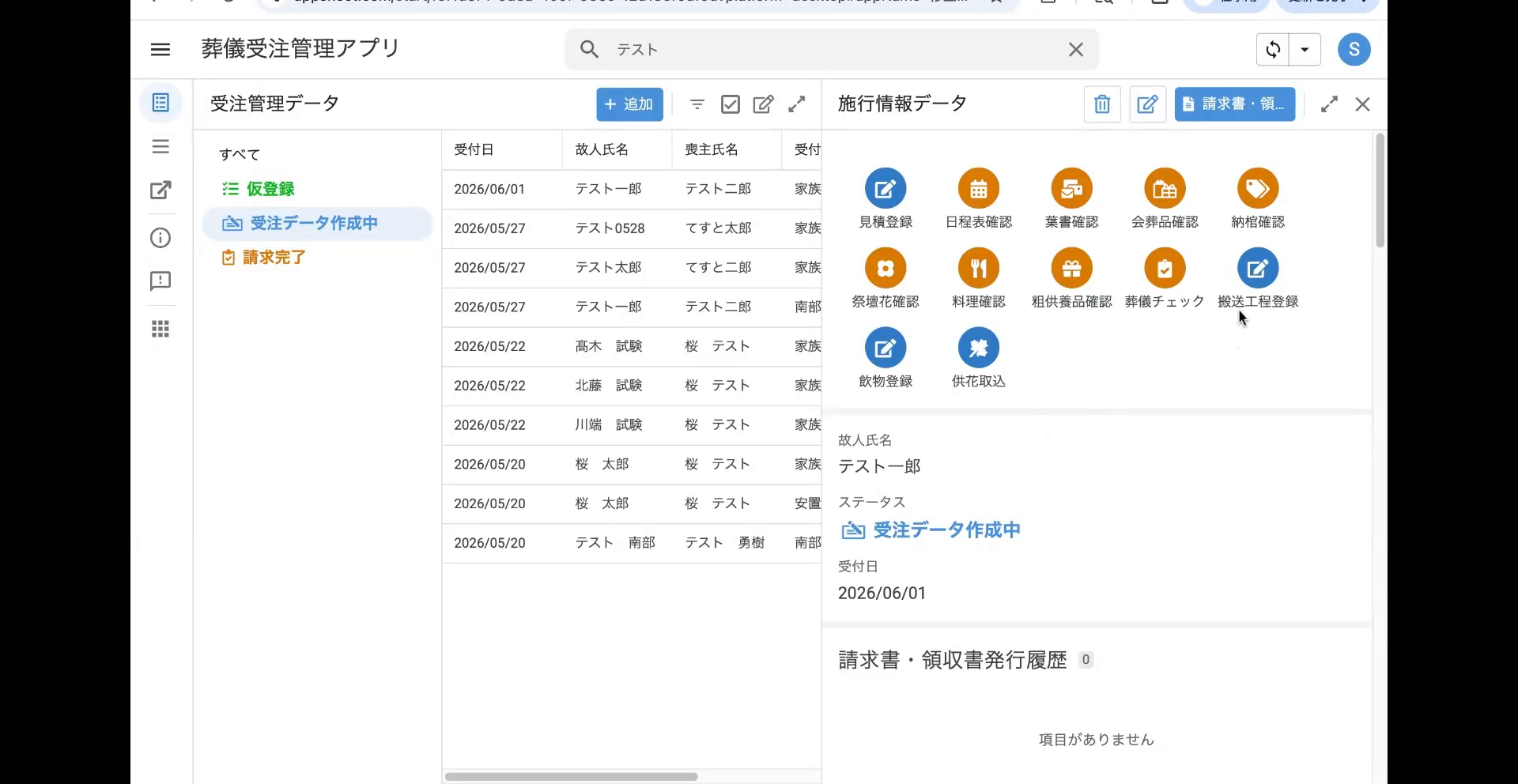Image resolution: width=1518 pixels, height=784 pixels.
Task: Click the 飲物登録 action icon
Action: (885, 349)
